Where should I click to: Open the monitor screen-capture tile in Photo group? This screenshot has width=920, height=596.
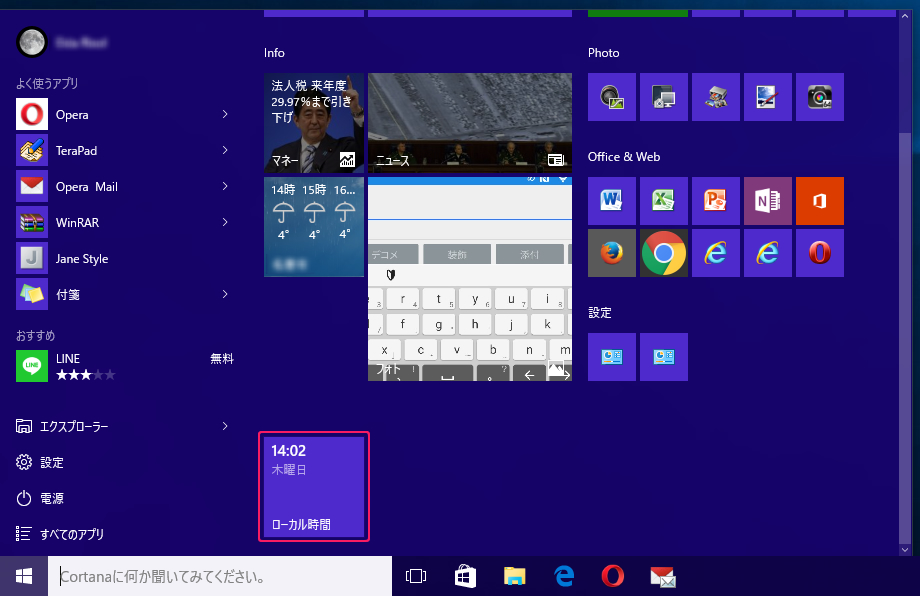click(664, 97)
